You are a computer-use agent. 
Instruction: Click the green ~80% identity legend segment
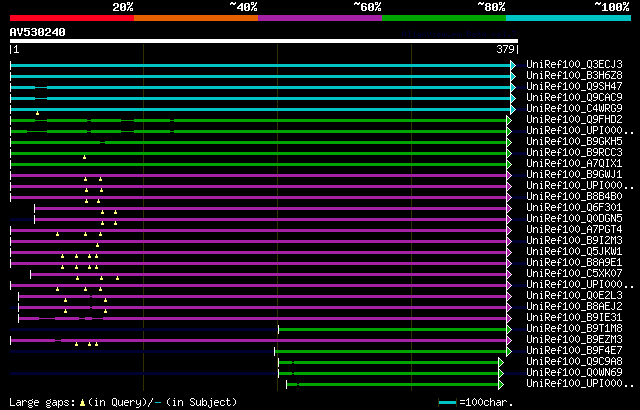[444, 18]
